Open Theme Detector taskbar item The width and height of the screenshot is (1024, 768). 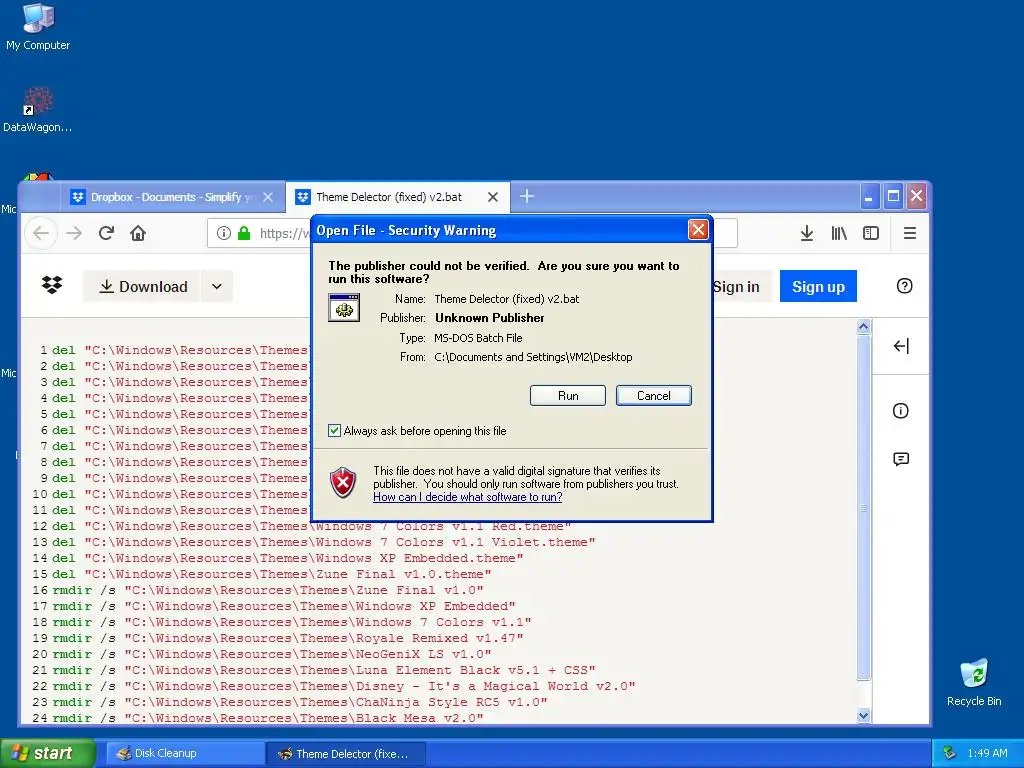[346, 754]
